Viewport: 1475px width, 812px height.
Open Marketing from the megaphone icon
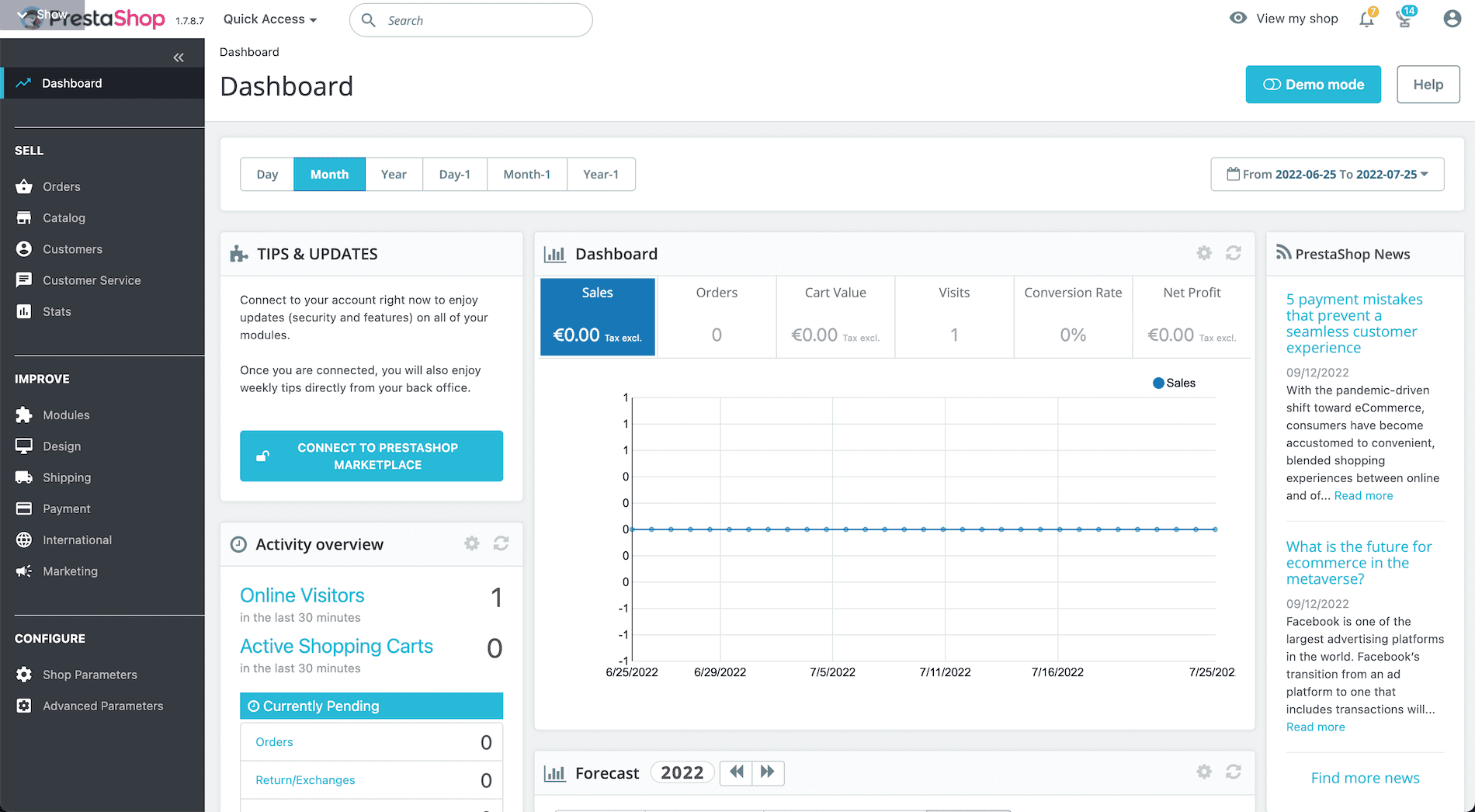point(24,571)
